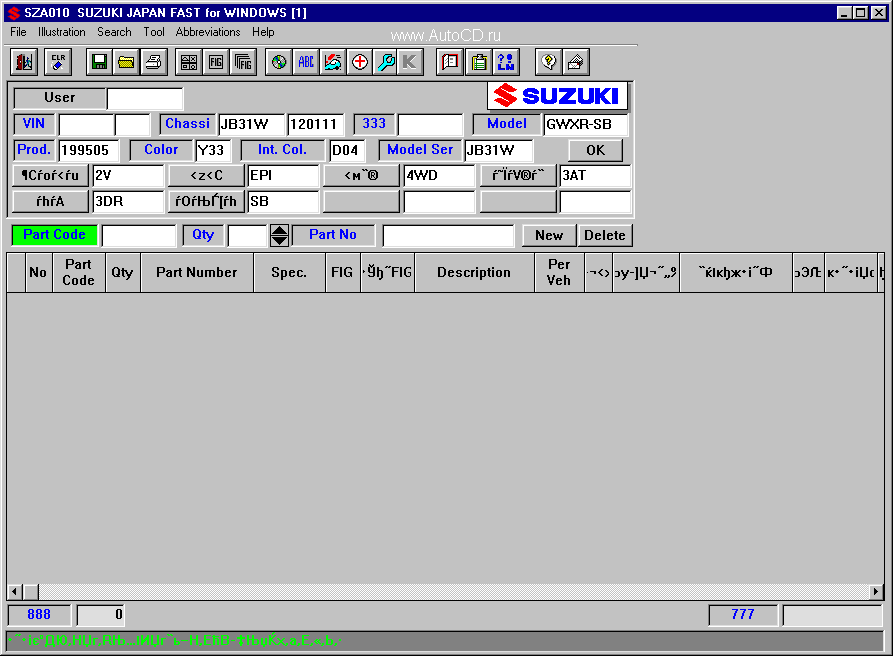Click the gray K toolbar icon

(411, 62)
